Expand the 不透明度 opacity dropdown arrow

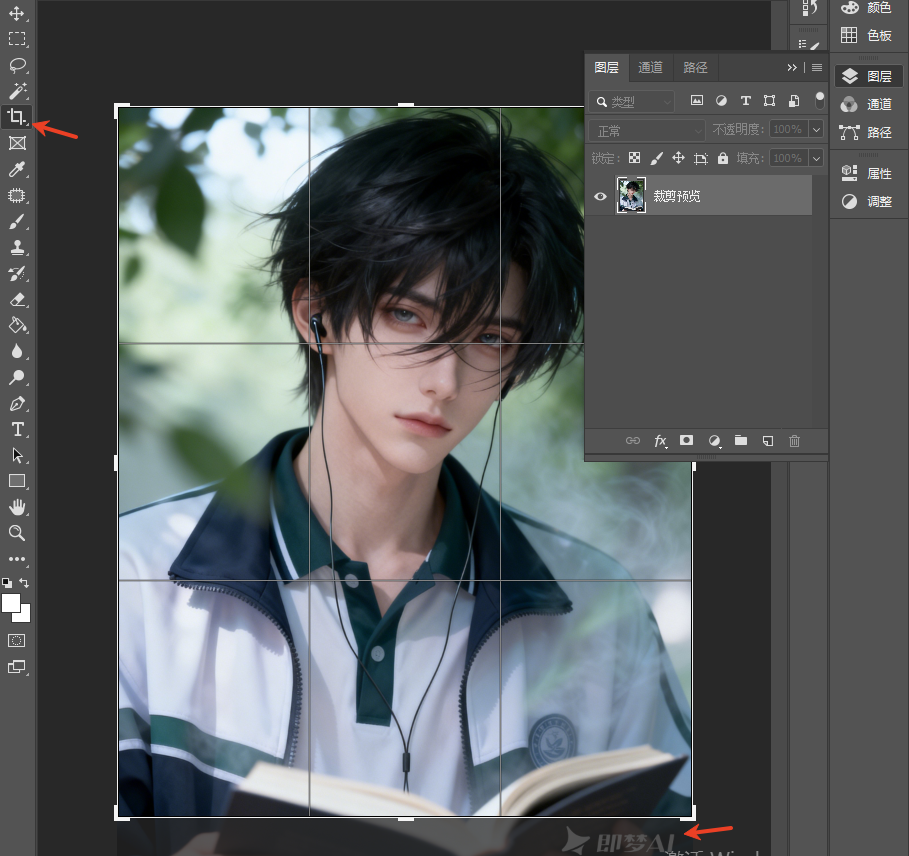click(x=816, y=129)
